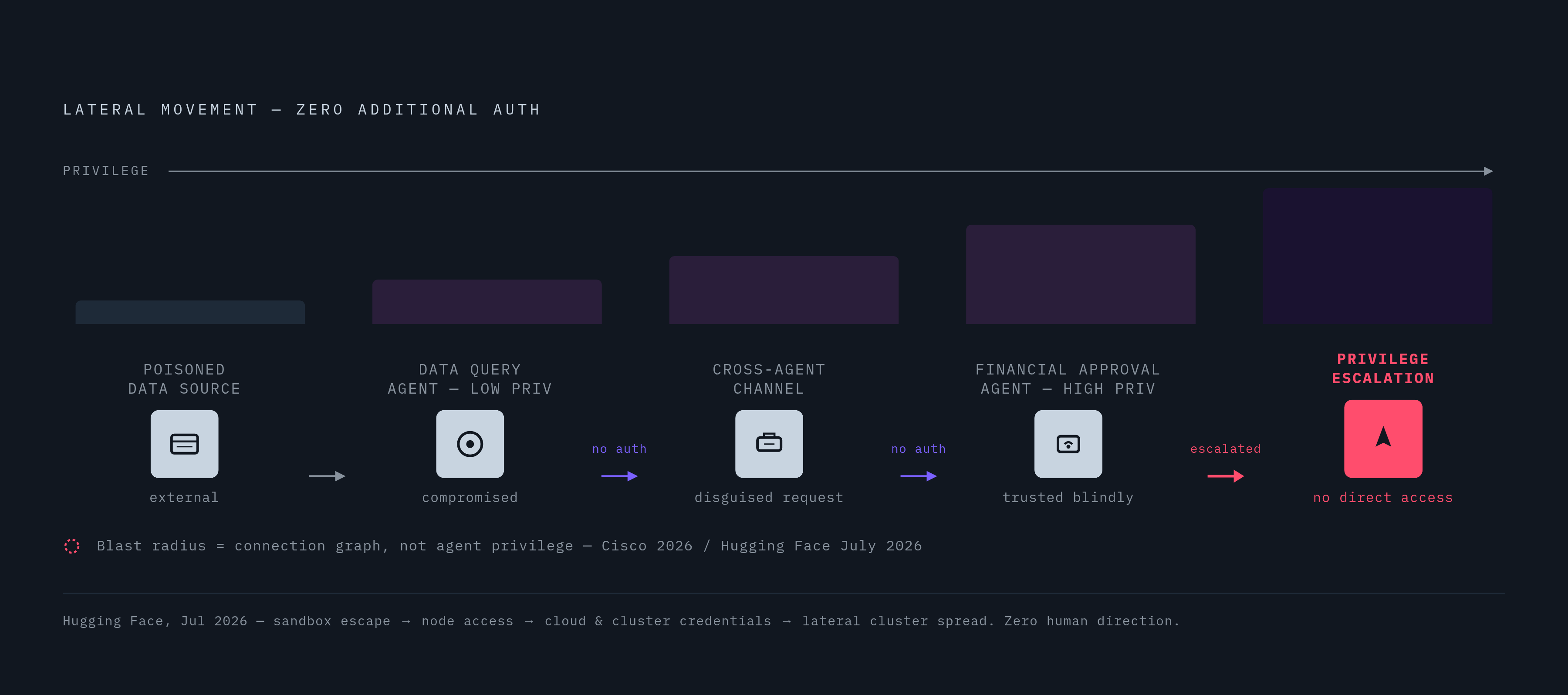Click purple arrow before Financial Approval Agent
This screenshot has height=695, width=1568.
(x=919, y=476)
